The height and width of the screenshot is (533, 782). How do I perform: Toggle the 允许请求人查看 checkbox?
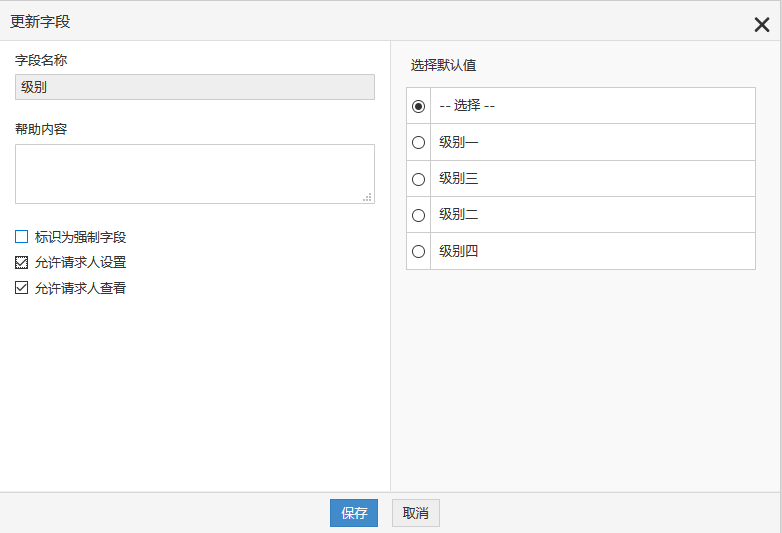(22, 288)
